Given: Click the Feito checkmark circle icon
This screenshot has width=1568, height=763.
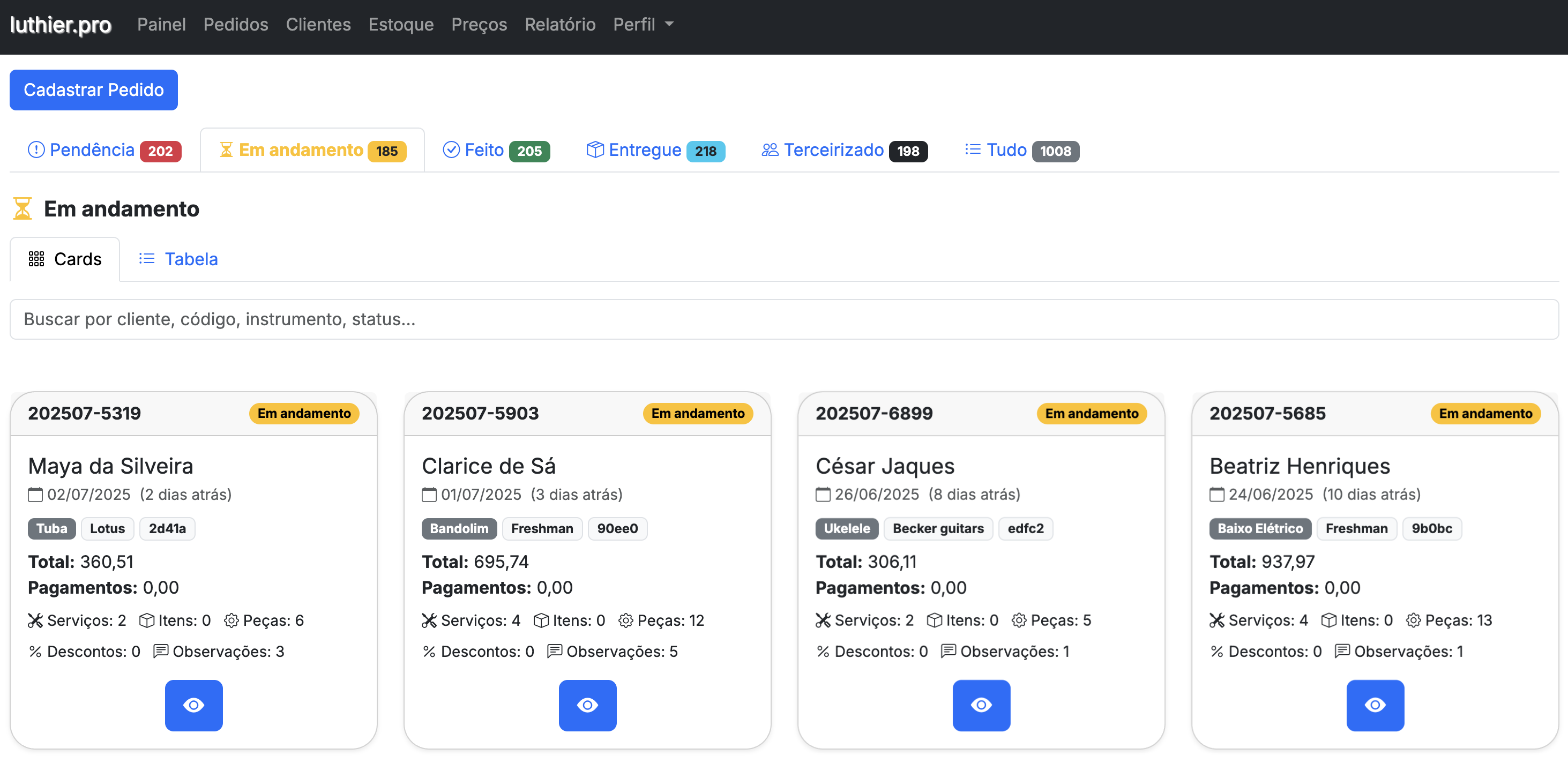Looking at the screenshot, I should pyautogui.click(x=451, y=149).
